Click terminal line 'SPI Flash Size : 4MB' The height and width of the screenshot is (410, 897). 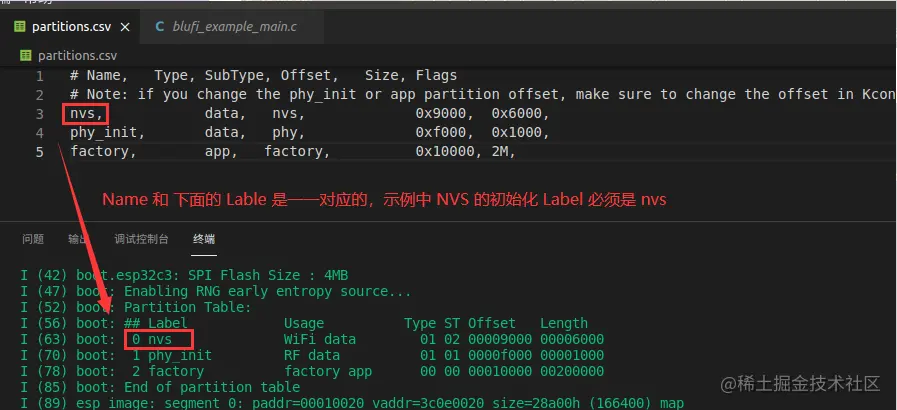pyautogui.click(x=184, y=275)
